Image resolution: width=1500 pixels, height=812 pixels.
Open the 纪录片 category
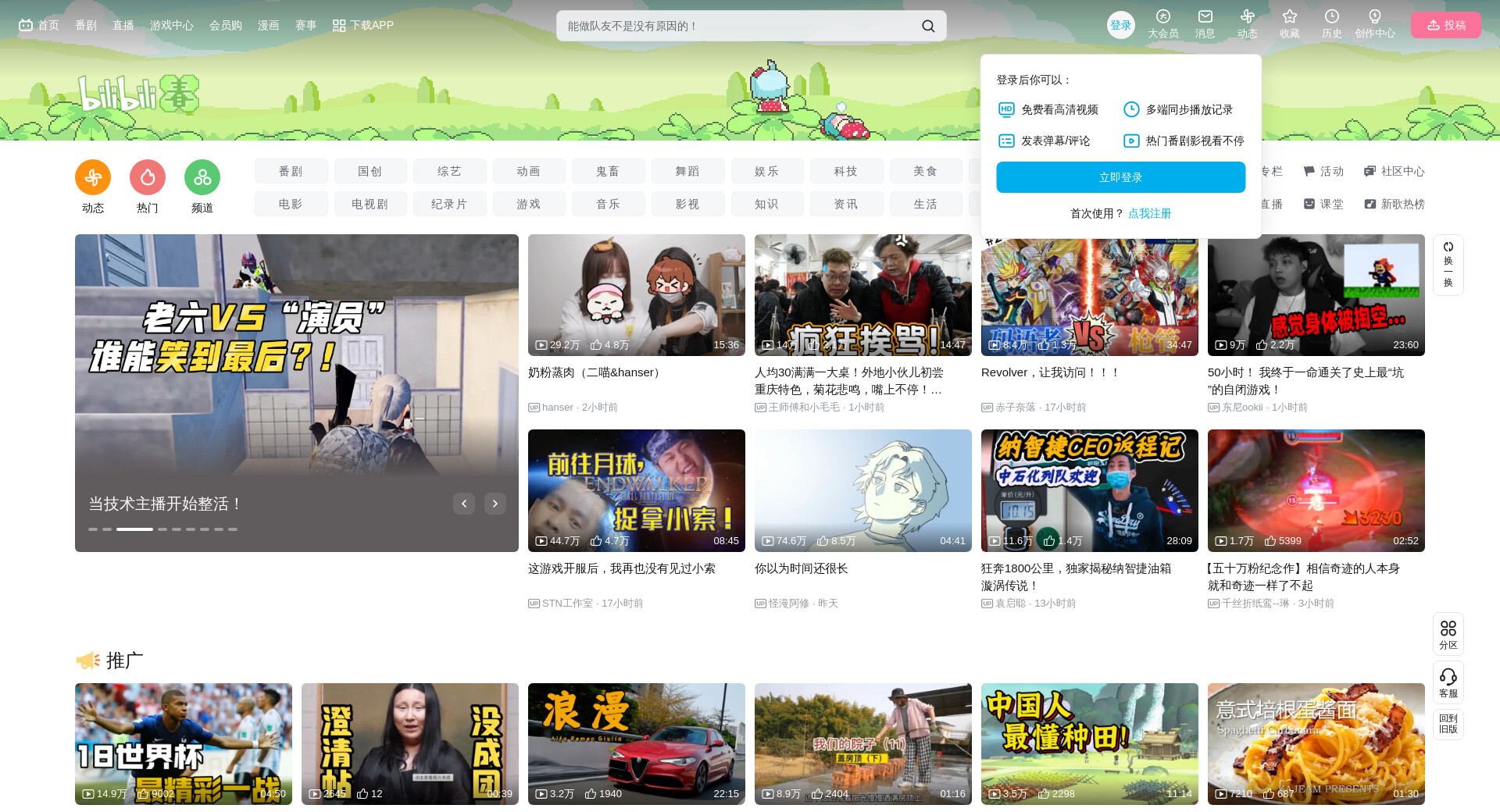(x=450, y=204)
